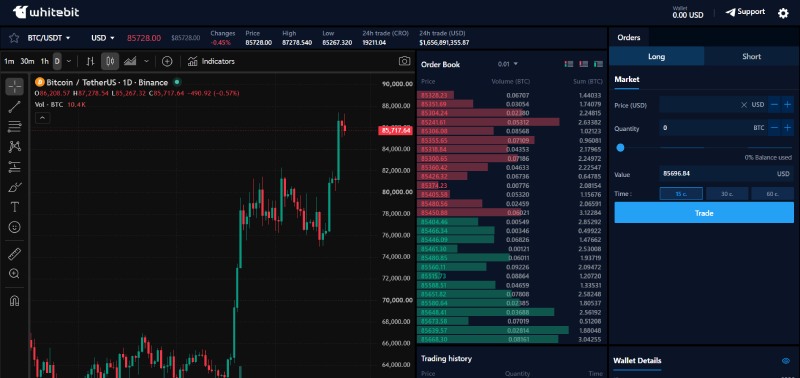
Task: Collapse the chart legend chevron
Action: [42, 118]
